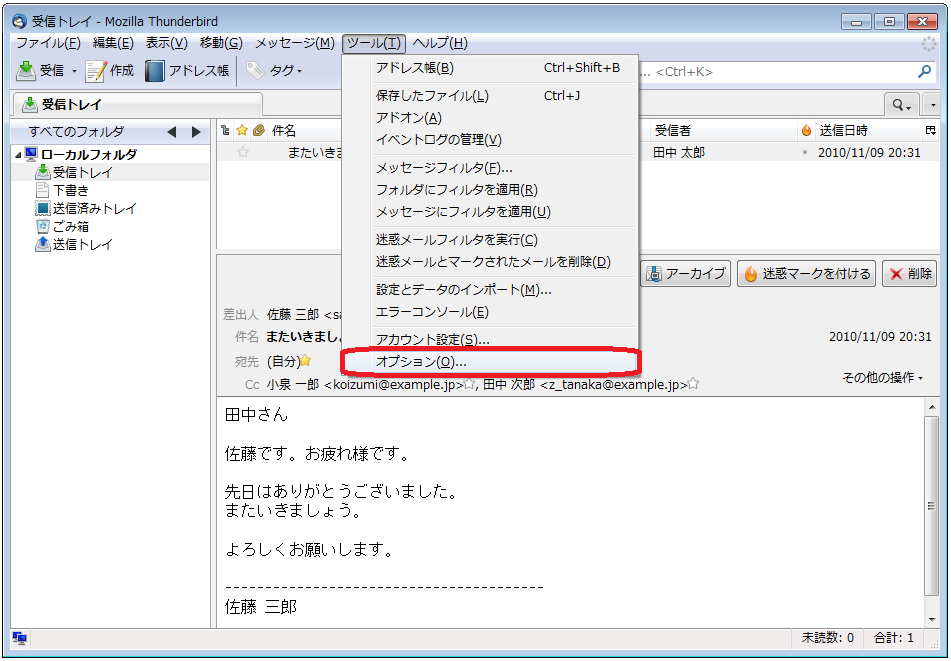Open the ファイル(F) menu
Screen dimensions: 951x661
(x=49, y=43)
